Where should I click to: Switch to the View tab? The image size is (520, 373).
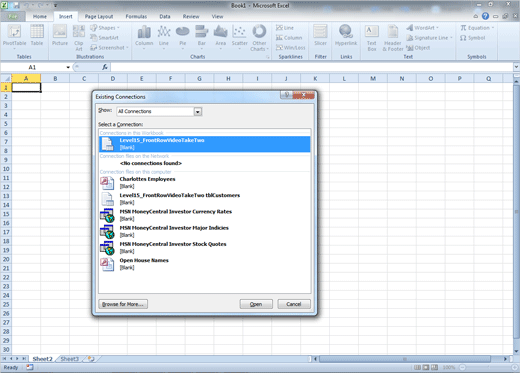click(217, 16)
